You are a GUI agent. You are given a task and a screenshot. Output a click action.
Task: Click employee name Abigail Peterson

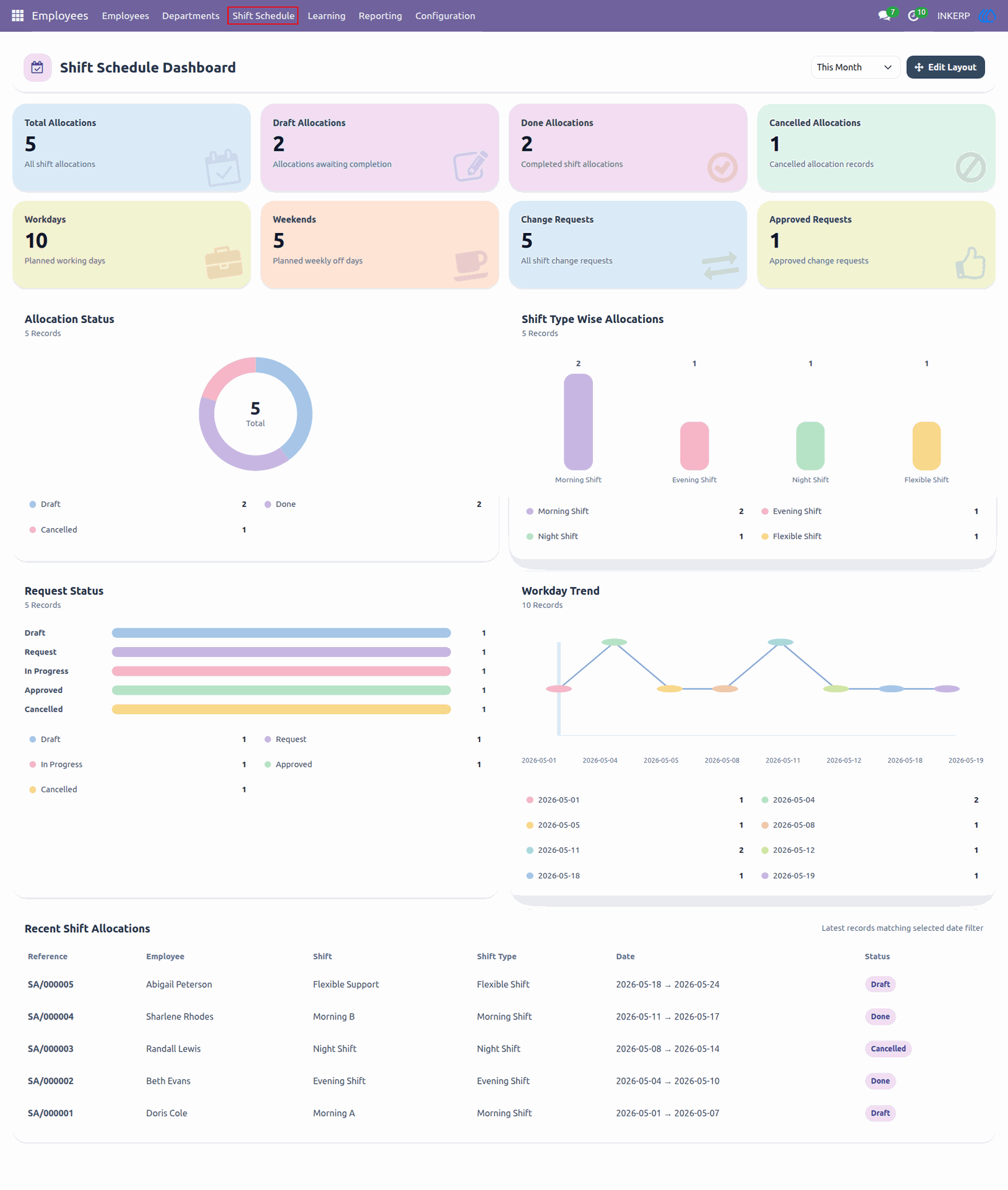[x=179, y=984]
